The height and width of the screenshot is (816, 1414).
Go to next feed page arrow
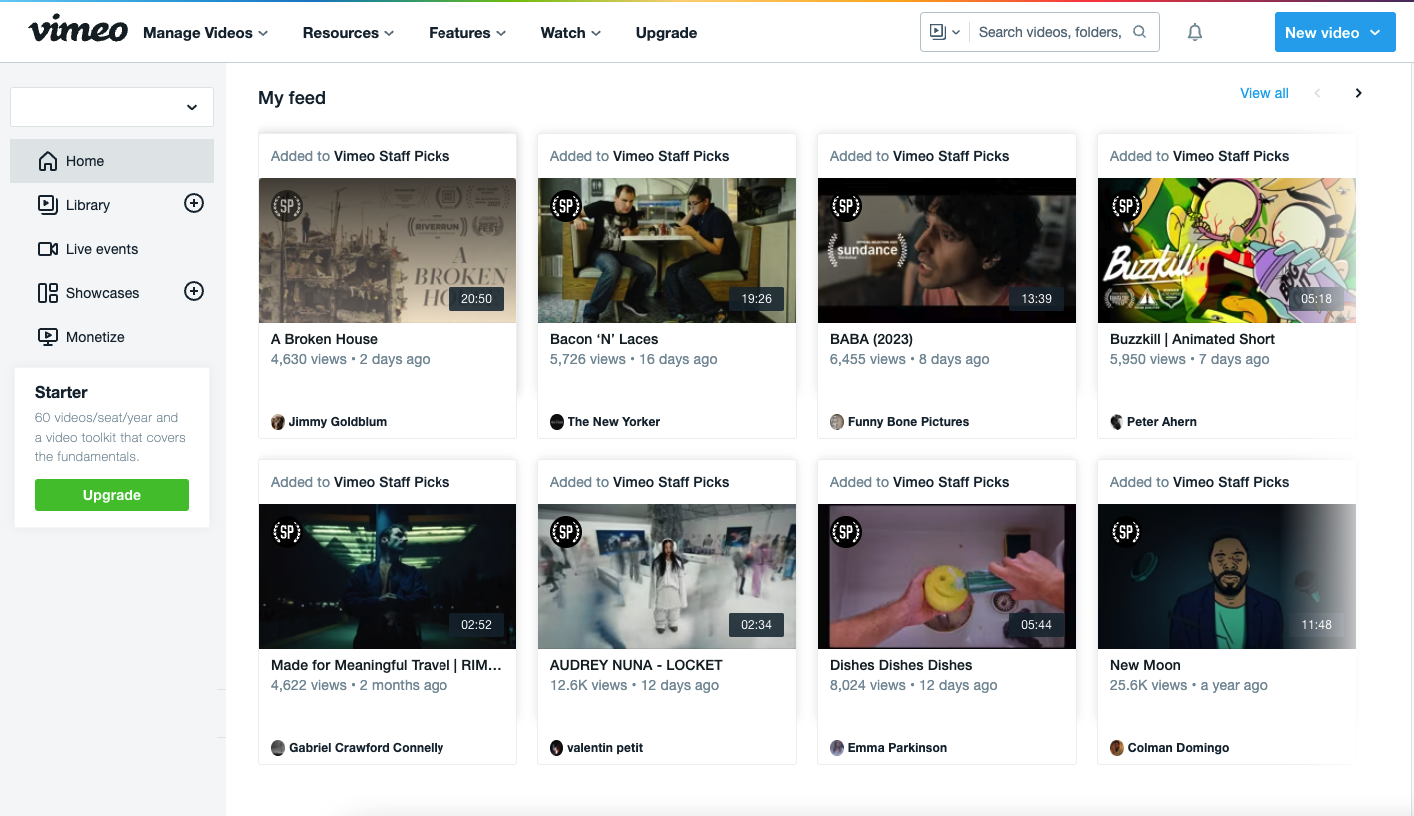coord(1358,93)
